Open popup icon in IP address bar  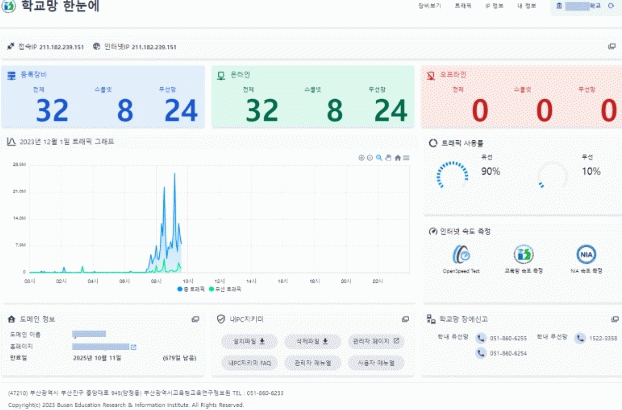click(x=611, y=46)
